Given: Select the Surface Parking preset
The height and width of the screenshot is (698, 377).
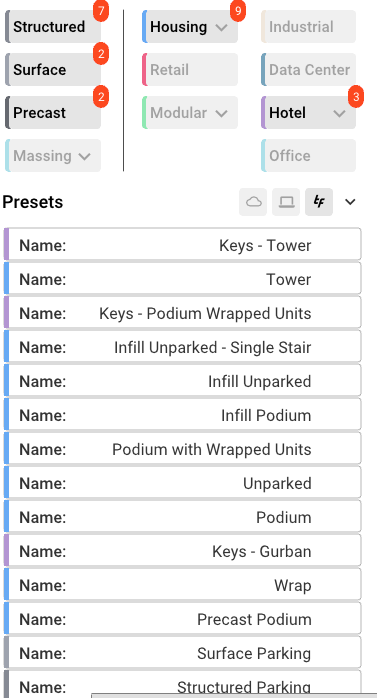Looking at the screenshot, I should (x=182, y=653).
